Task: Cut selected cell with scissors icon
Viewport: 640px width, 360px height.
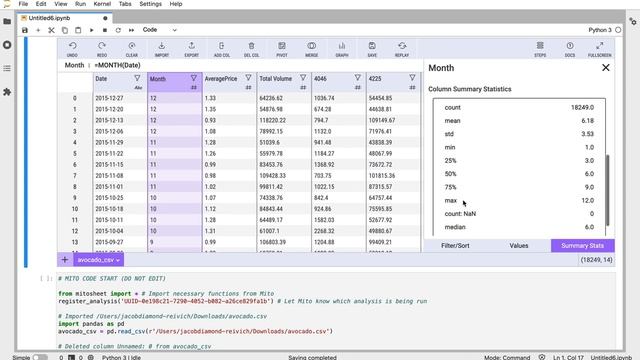Action: [x=51, y=30]
